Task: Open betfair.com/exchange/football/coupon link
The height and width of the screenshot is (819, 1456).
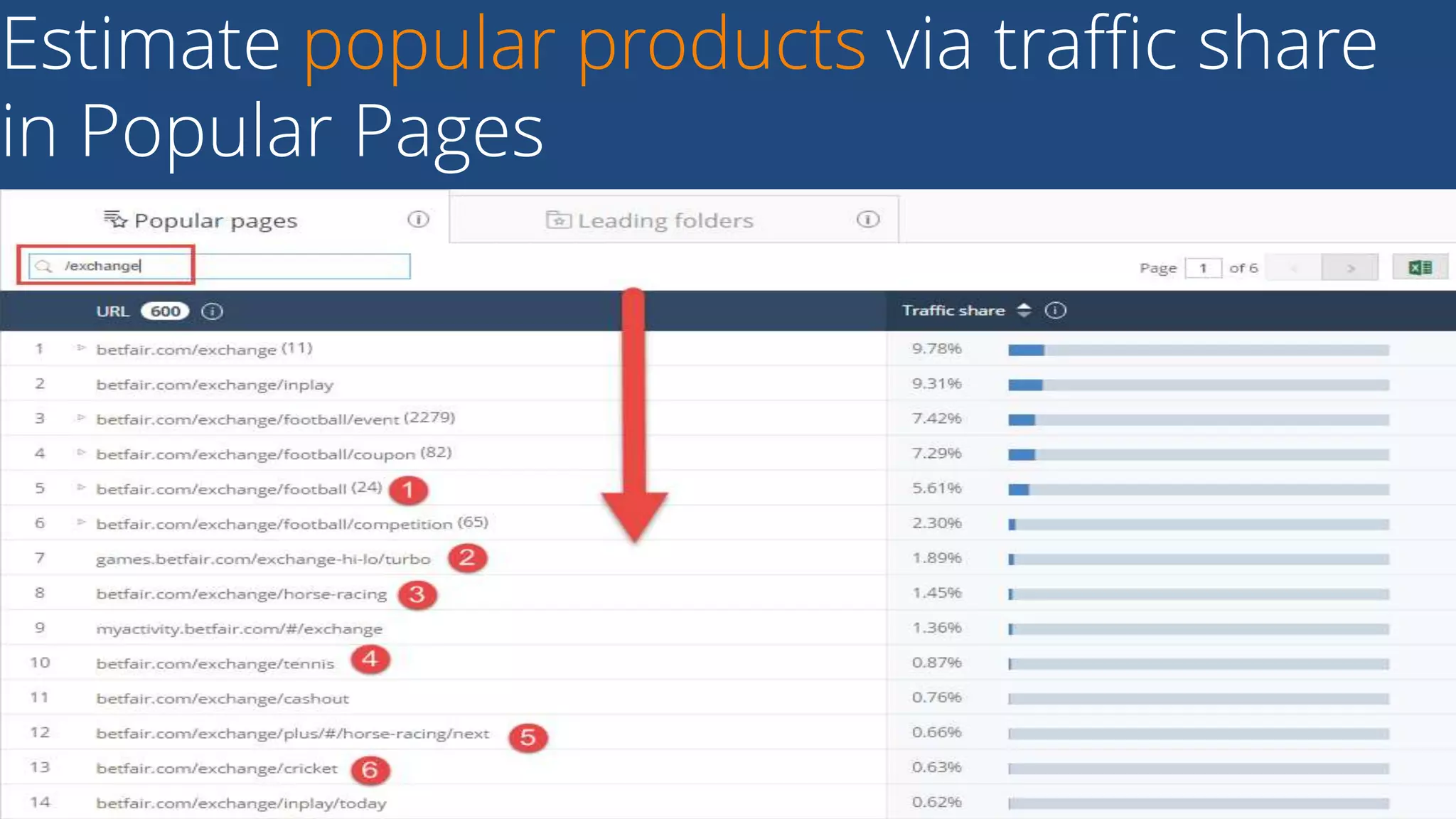Action: (255, 454)
